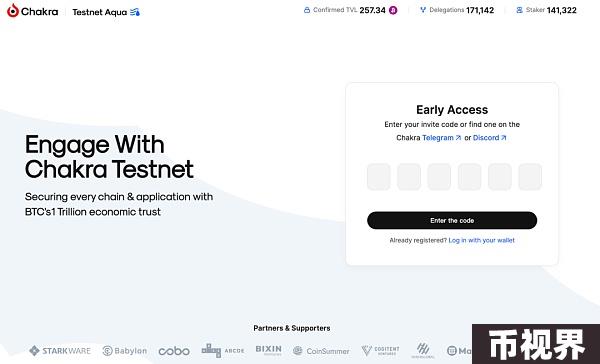This screenshot has width=600, height=364.
Task: Click the ABCDE partner logo
Action: (x=223, y=351)
